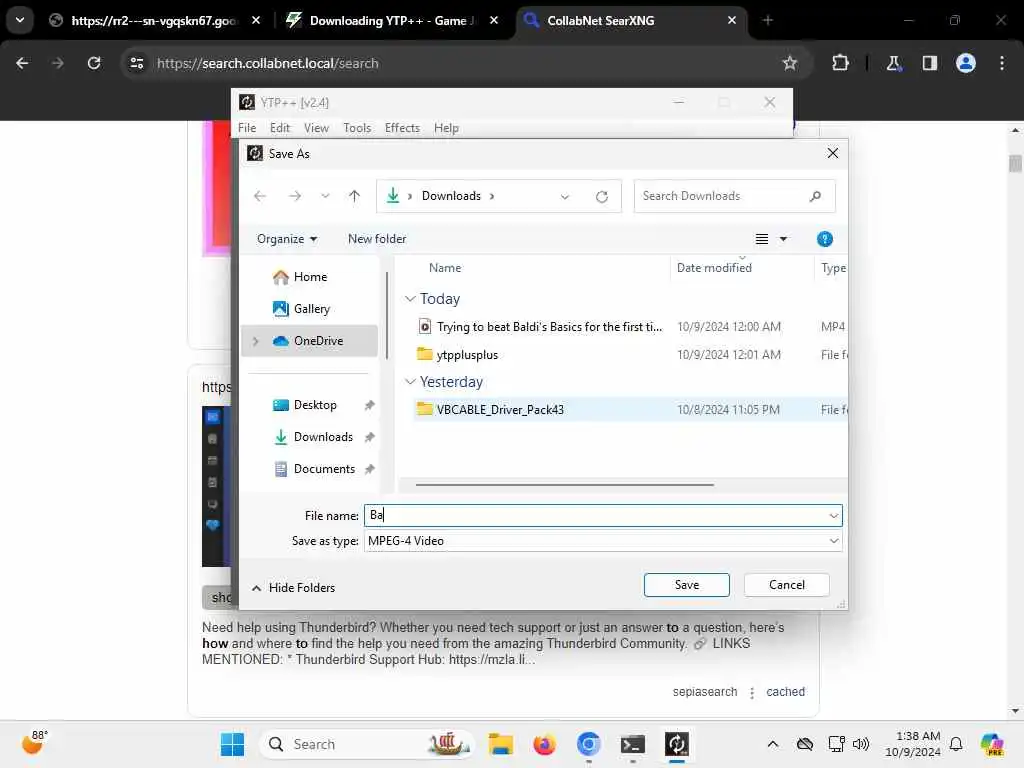Sort by the Name column header
The image size is (1024, 768).
tap(445, 268)
